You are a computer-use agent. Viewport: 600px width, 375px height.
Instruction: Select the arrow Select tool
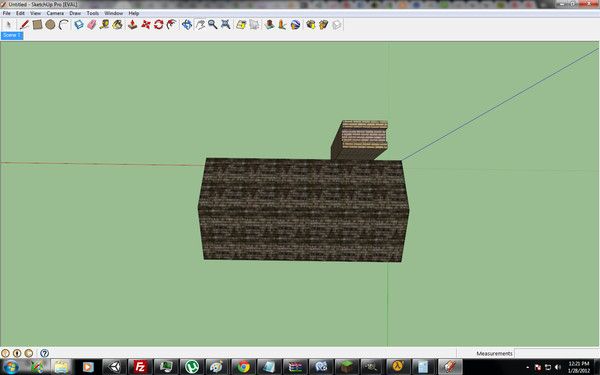point(8,25)
